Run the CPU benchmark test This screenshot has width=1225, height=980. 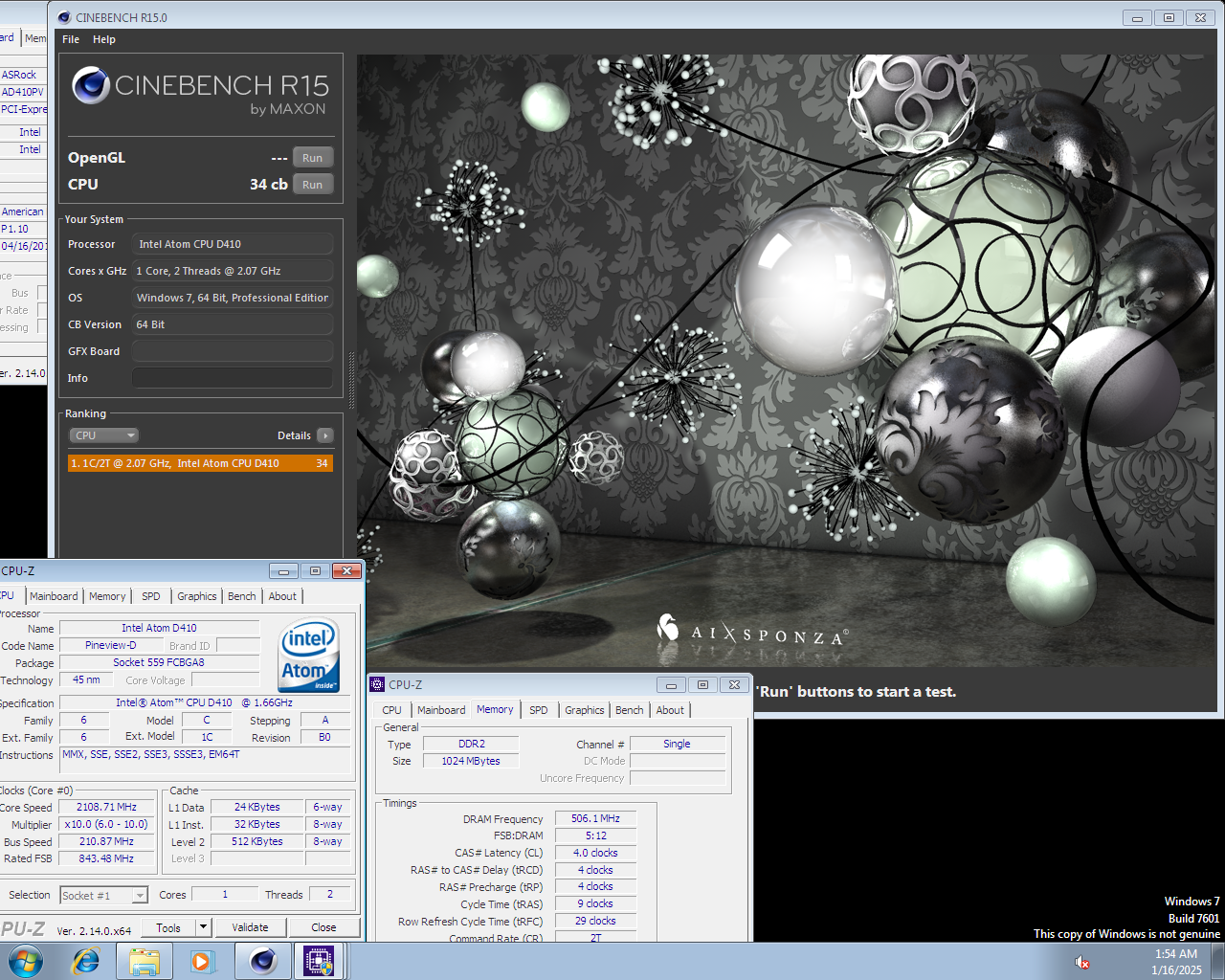point(313,185)
